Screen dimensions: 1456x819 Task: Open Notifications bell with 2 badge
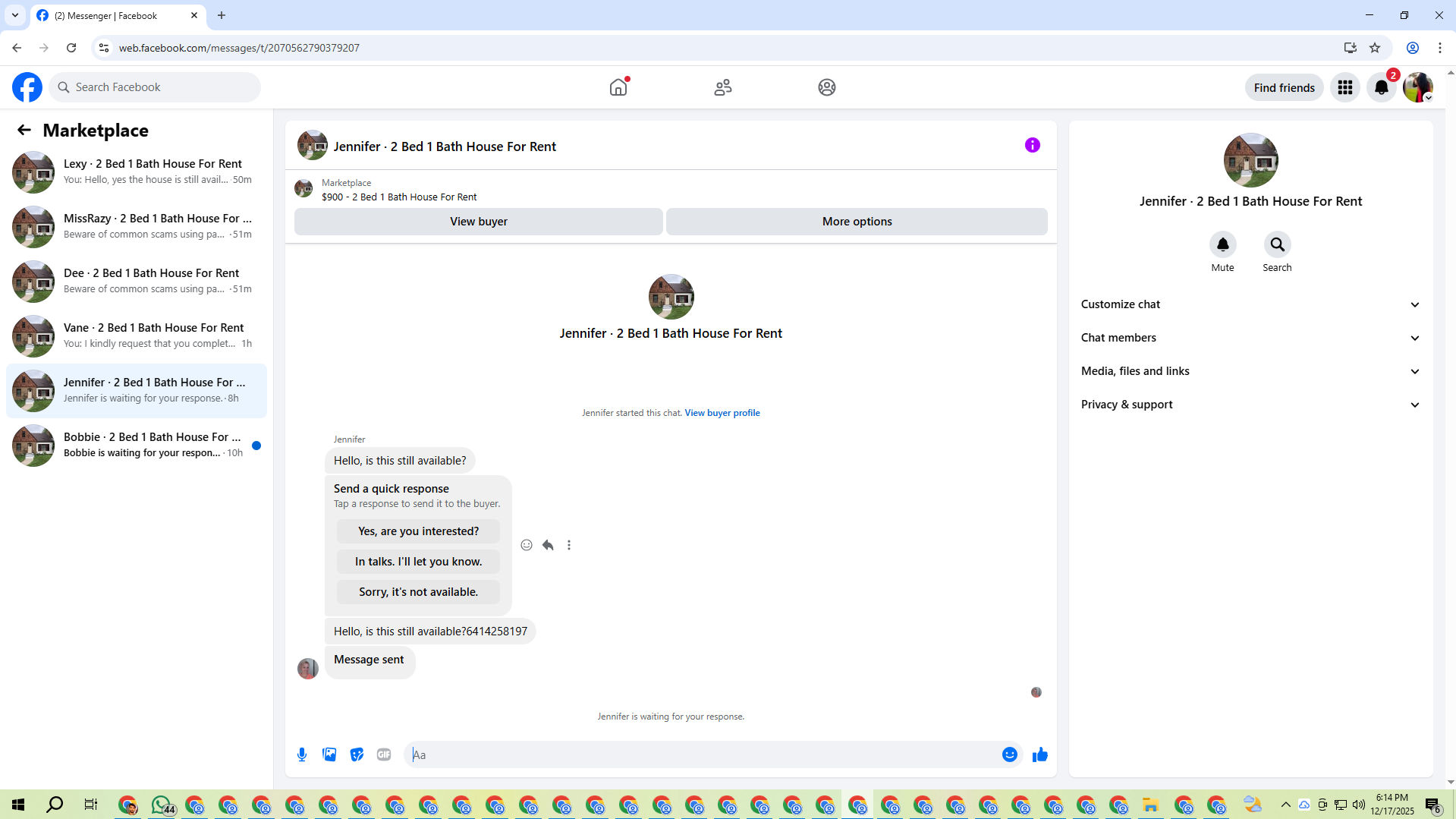1382,87
